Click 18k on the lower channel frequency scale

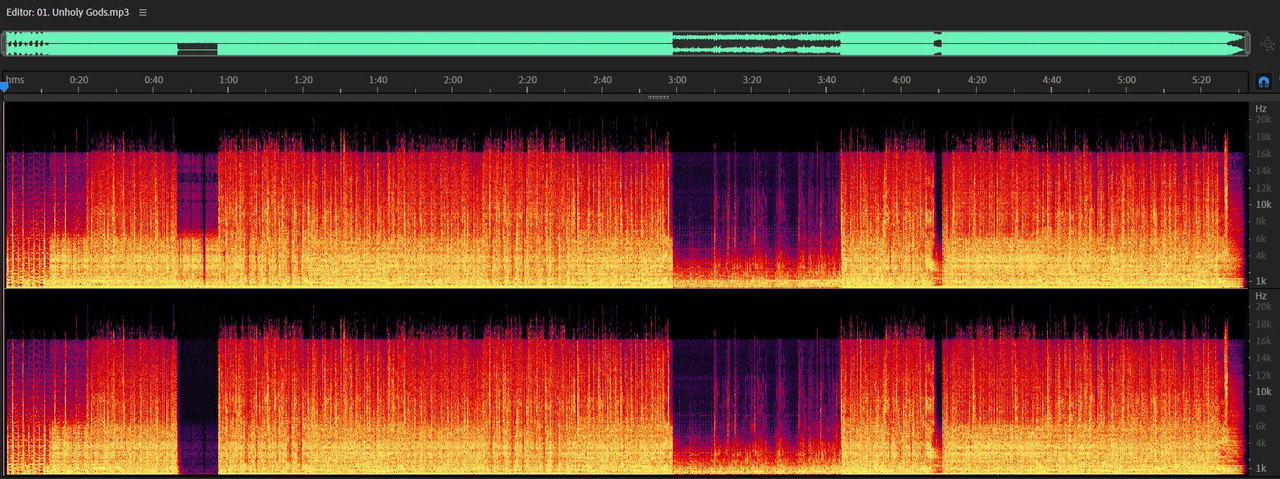click(1263, 323)
